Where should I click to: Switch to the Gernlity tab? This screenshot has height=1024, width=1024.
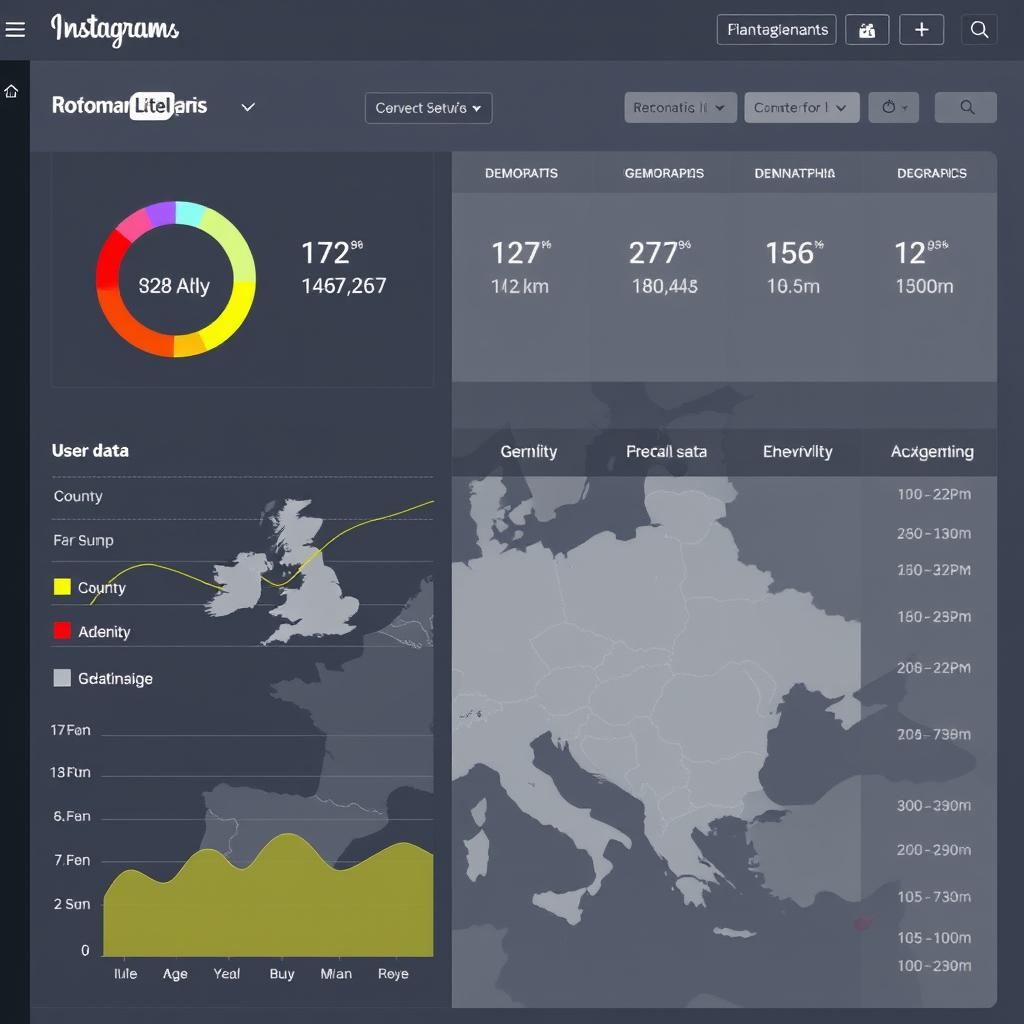pos(529,452)
